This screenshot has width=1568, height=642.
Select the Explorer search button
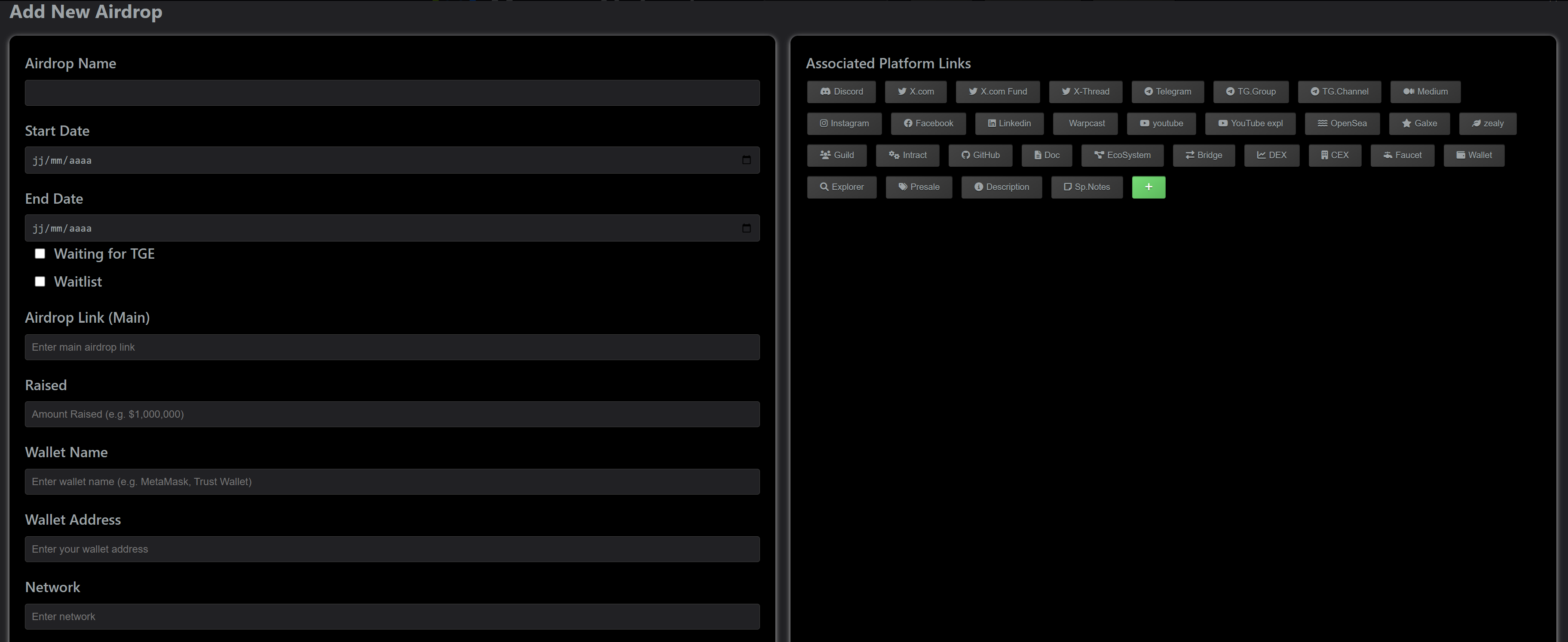(x=841, y=187)
